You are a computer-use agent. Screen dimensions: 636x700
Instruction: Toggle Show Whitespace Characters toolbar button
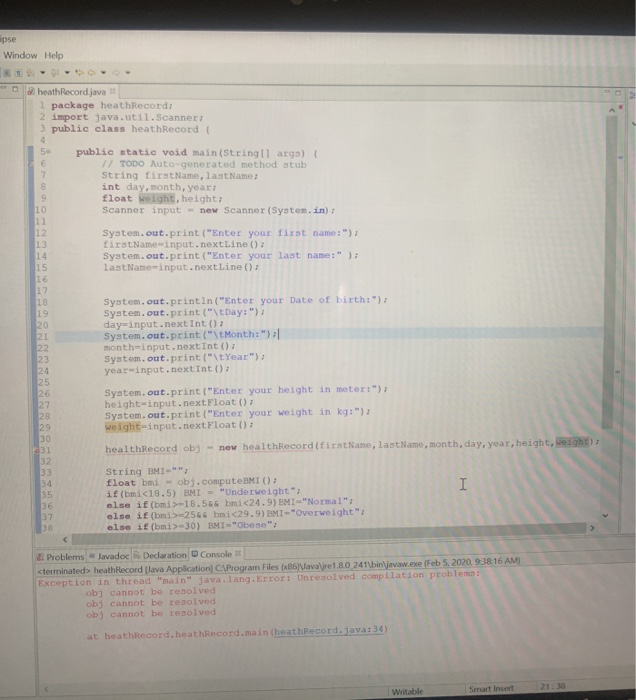click(19, 73)
